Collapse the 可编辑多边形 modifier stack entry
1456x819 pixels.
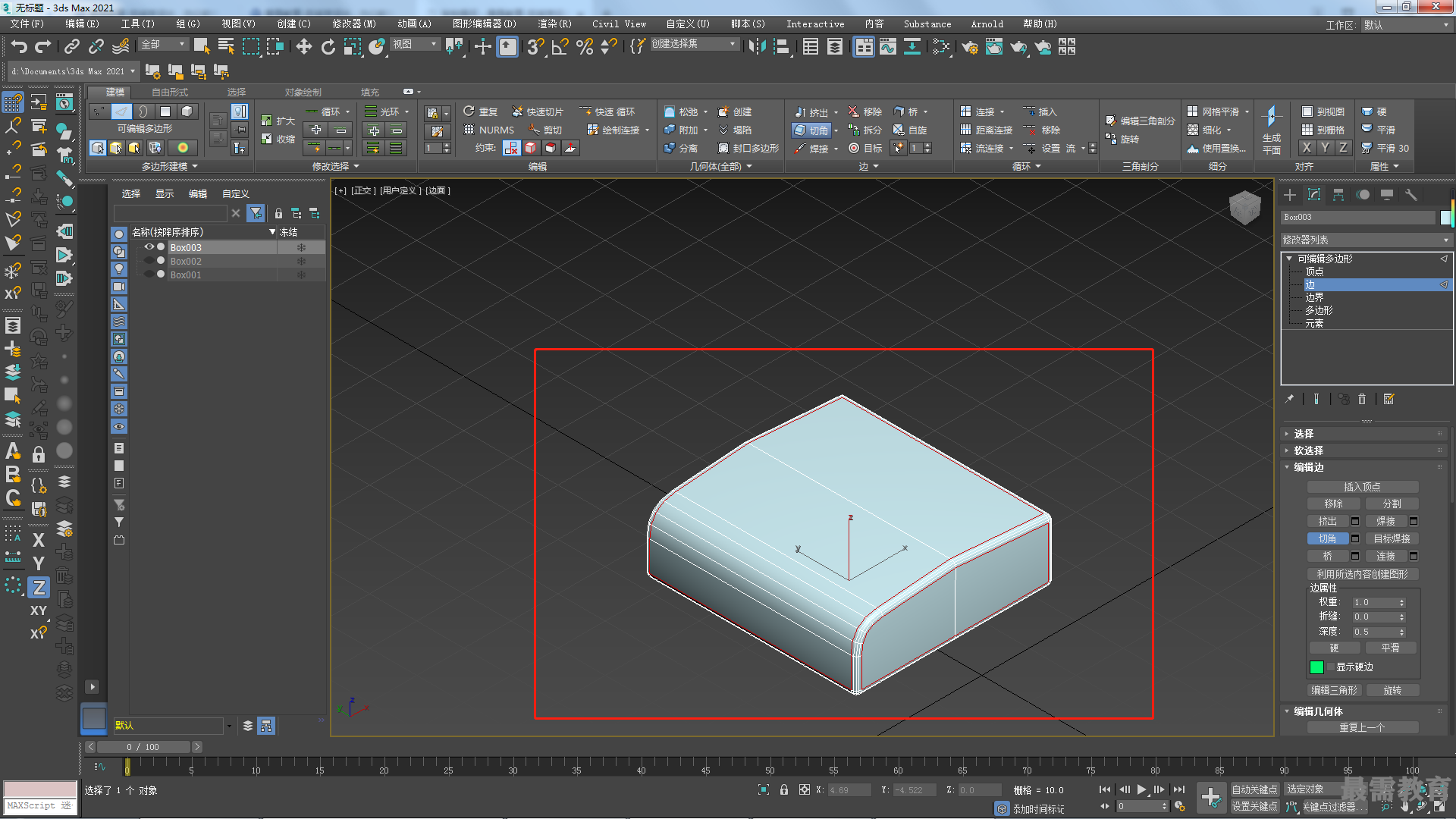click(x=1289, y=259)
